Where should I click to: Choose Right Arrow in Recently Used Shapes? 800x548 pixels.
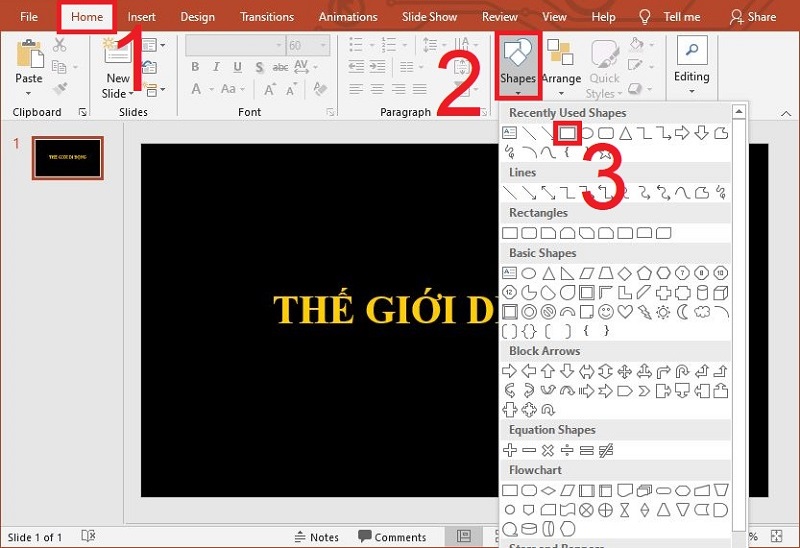[682, 133]
